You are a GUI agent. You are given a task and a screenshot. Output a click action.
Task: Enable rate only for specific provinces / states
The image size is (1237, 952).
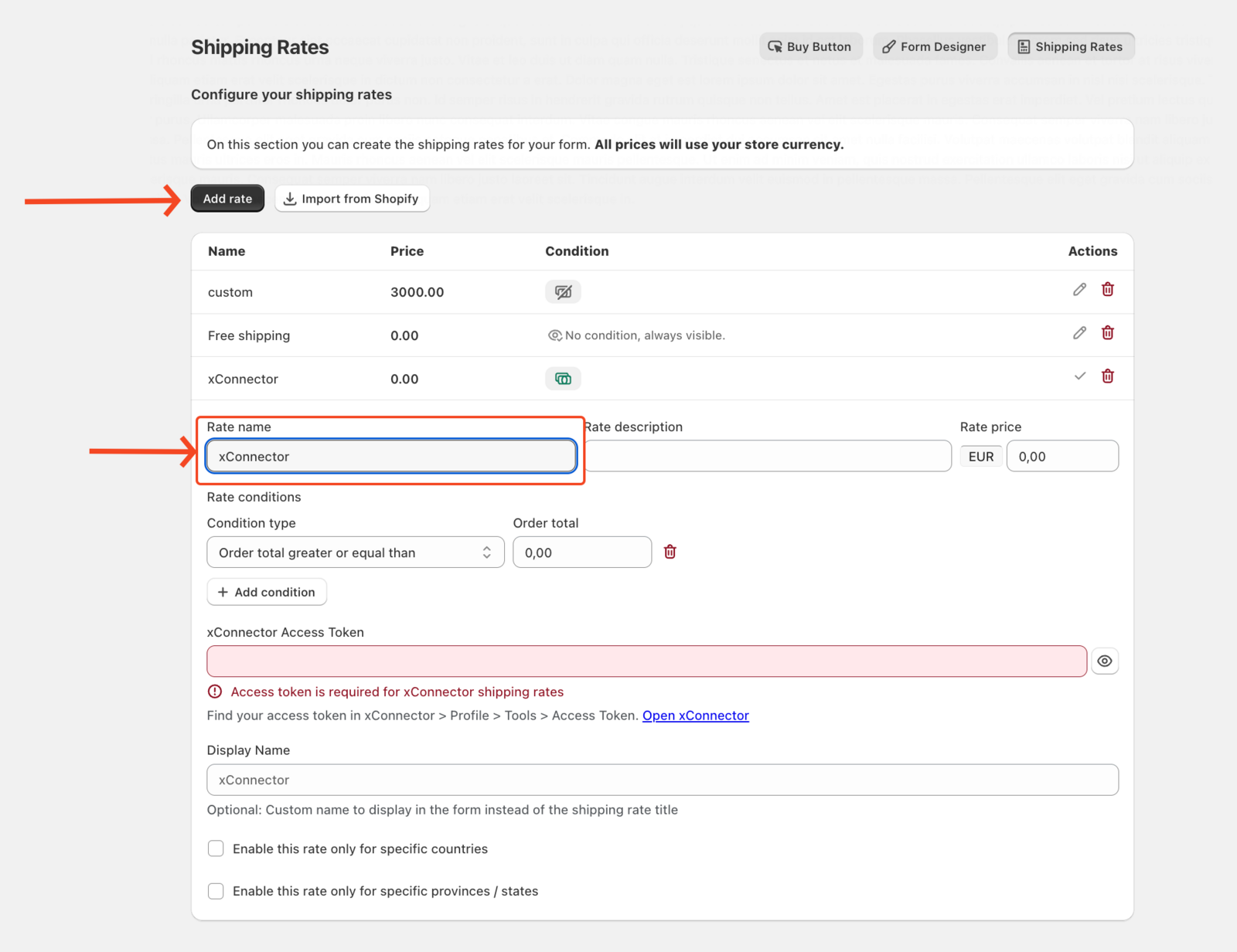[216, 891]
